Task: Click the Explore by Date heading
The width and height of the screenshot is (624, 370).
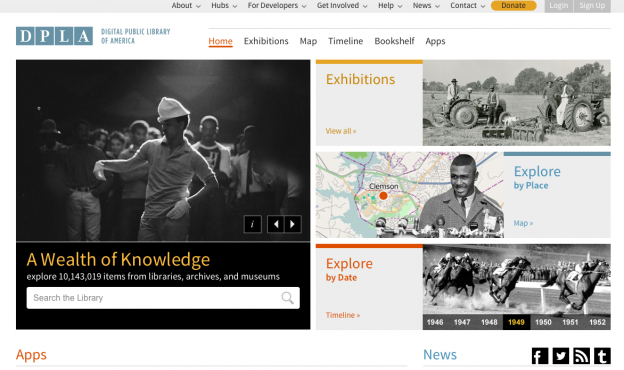Action: click(x=349, y=269)
